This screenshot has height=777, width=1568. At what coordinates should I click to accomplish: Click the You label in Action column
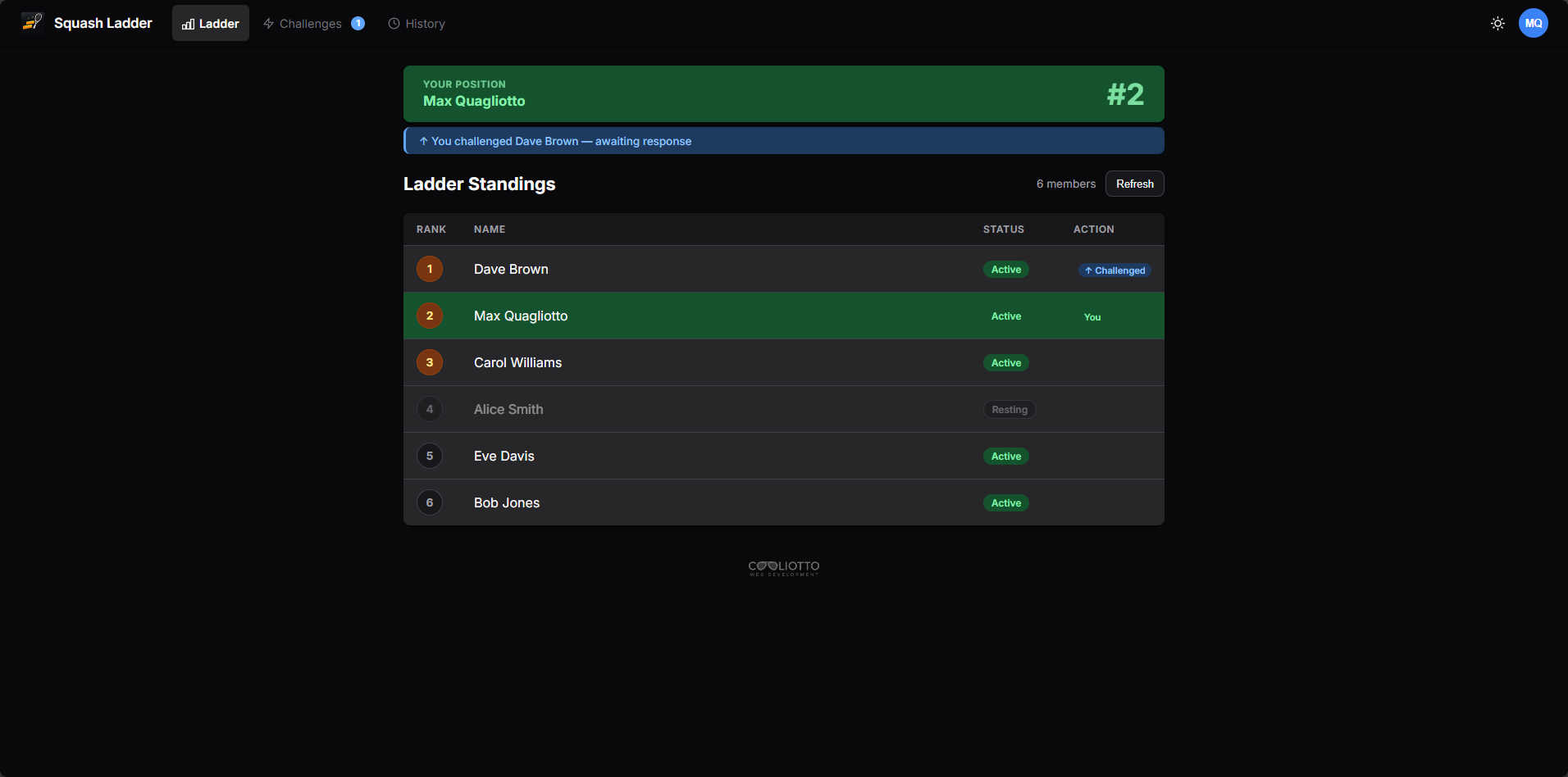[1092, 317]
